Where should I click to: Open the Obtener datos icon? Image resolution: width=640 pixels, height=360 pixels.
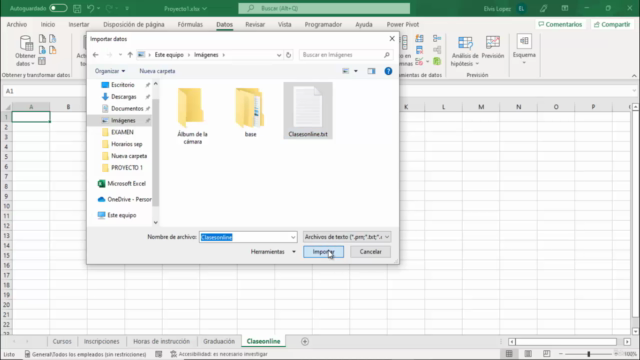point(25,43)
